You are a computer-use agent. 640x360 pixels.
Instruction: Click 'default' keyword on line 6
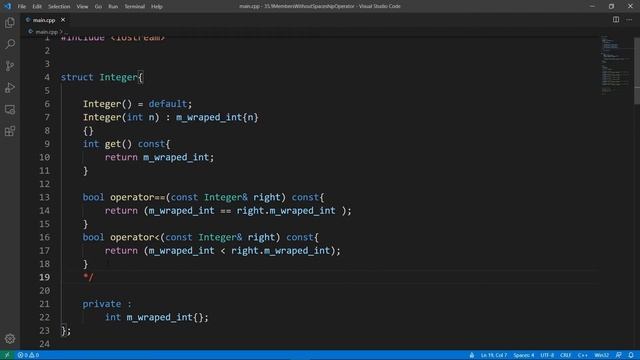coord(167,104)
